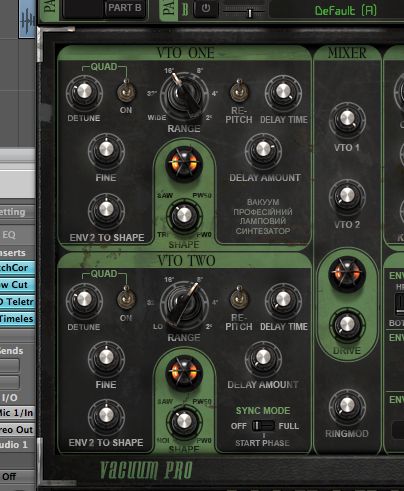Click the VTO Two glowing vacuum tube
This screenshot has width=404, height=491.
point(184,372)
